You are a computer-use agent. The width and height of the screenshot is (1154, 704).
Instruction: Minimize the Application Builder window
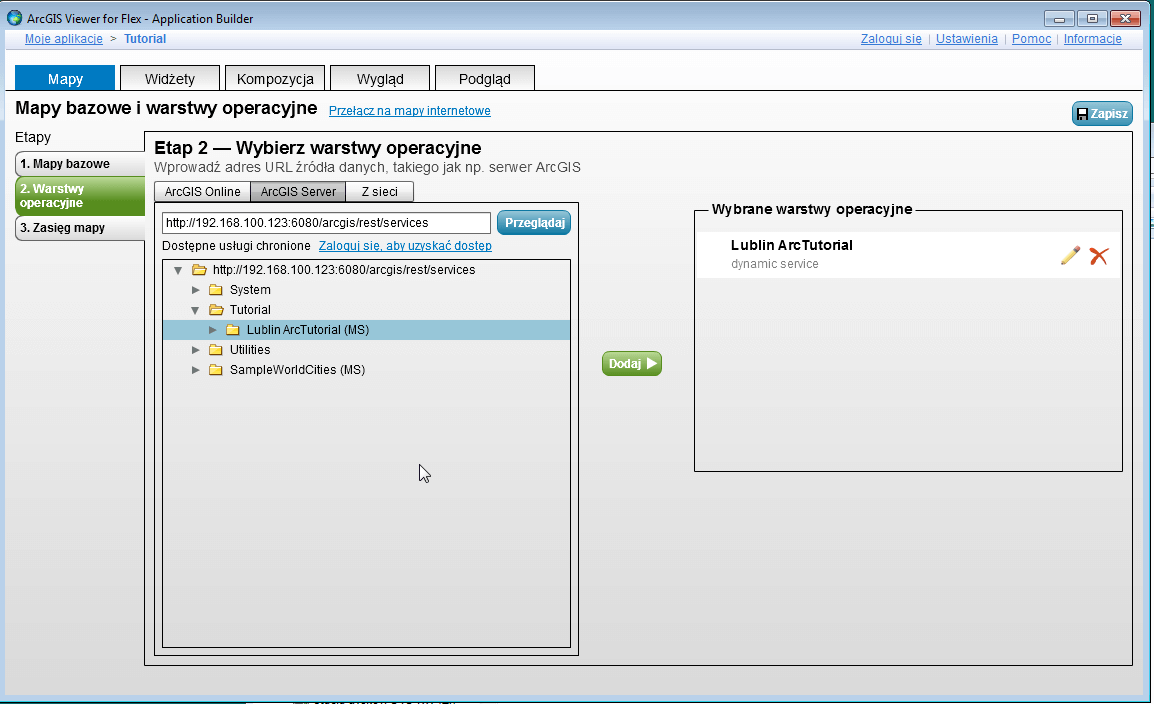tap(1060, 18)
